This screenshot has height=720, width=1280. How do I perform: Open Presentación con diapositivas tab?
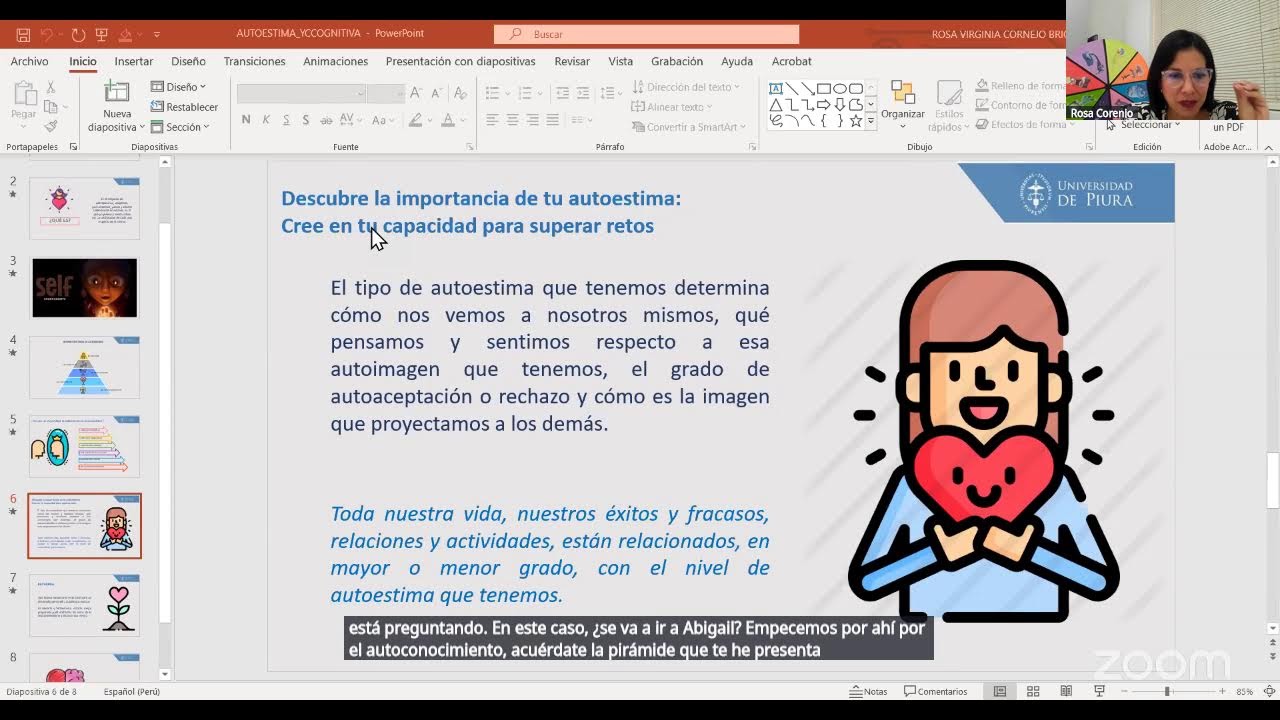(x=460, y=61)
